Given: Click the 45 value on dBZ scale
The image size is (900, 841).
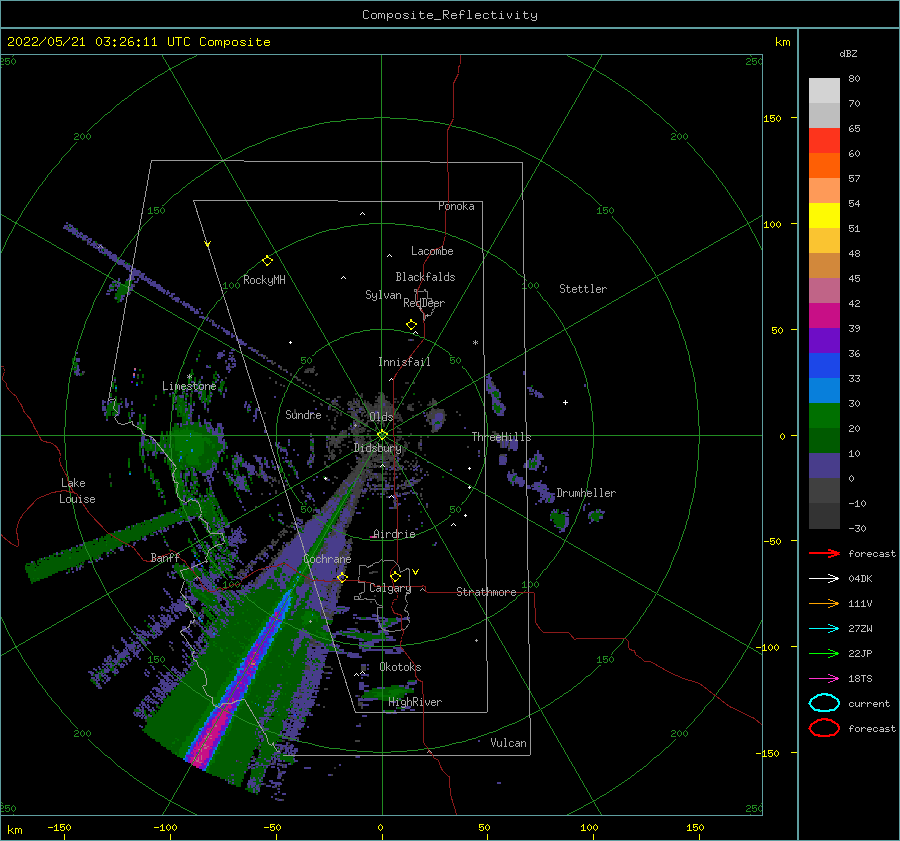Looking at the screenshot, I should click(x=854, y=278).
